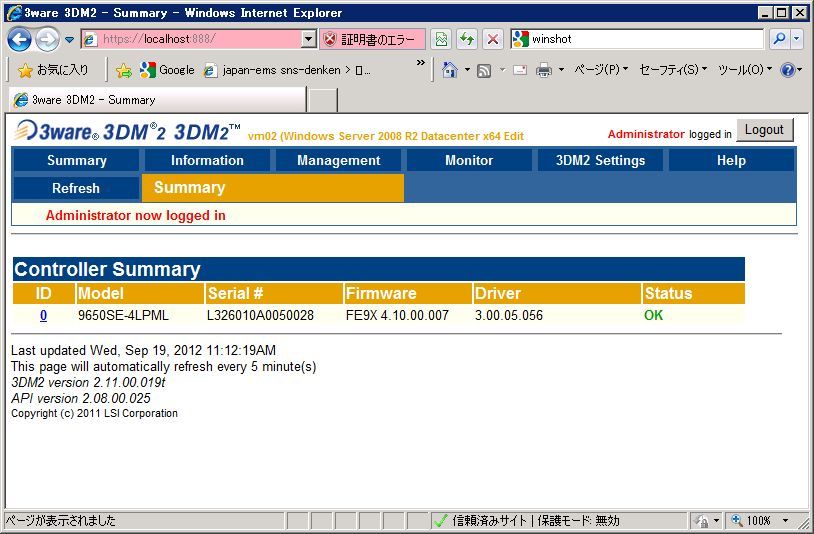Image resolution: width=814 pixels, height=534 pixels.
Task: Open the Monitor navigation menu
Action: click(x=469, y=160)
